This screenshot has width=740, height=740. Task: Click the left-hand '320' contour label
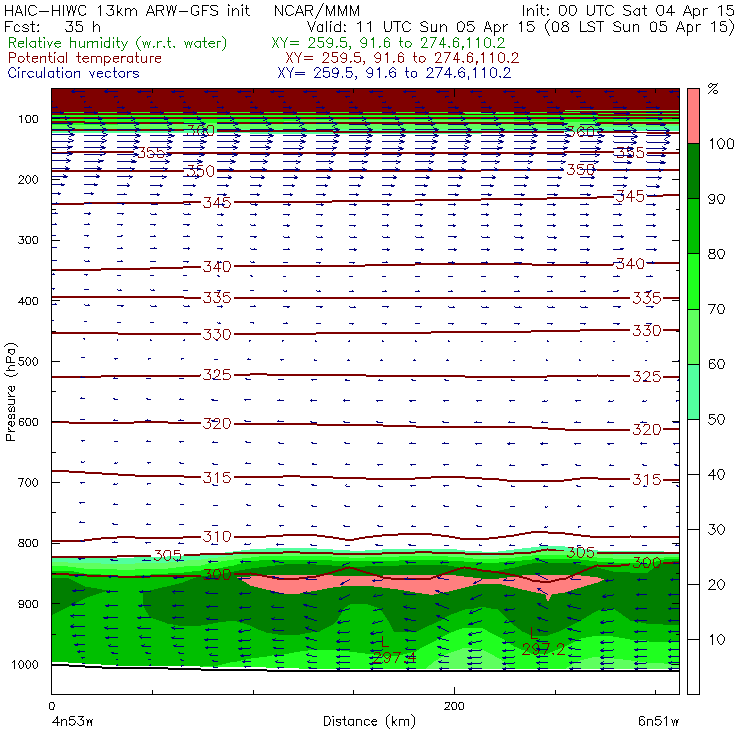pyautogui.click(x=217, y=423)
